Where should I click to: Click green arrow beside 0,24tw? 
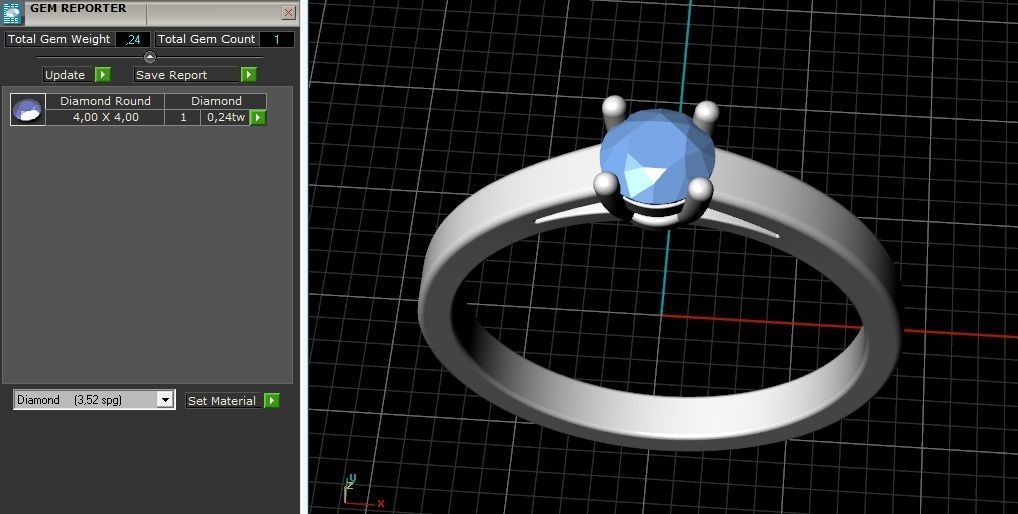coord(258,117)
